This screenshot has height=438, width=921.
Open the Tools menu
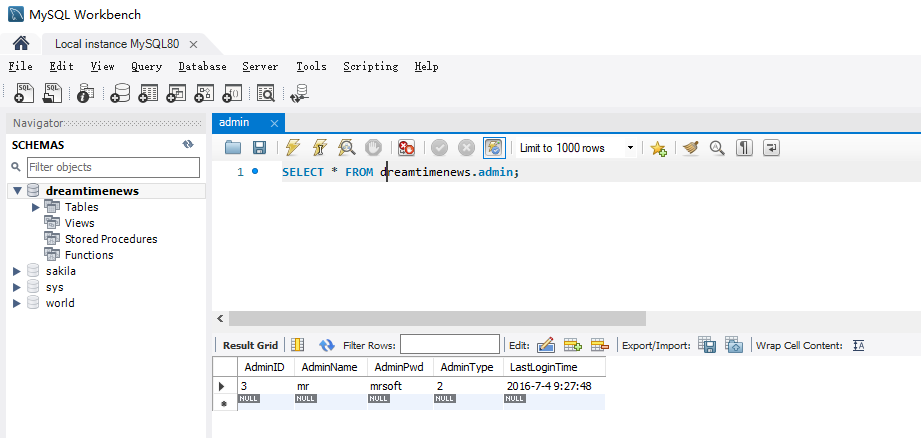[x=311, y=66]
